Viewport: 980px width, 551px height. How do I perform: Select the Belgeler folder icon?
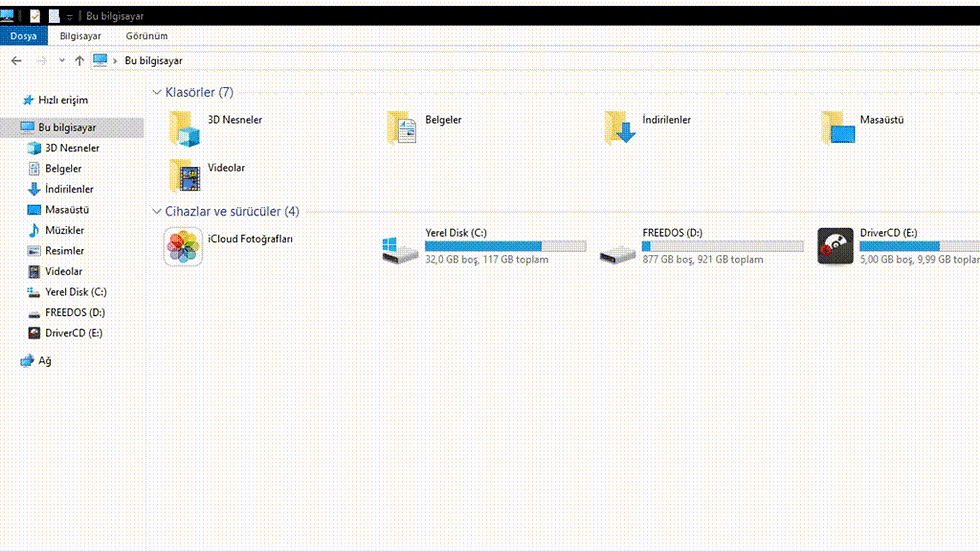[x=401, y=128]
